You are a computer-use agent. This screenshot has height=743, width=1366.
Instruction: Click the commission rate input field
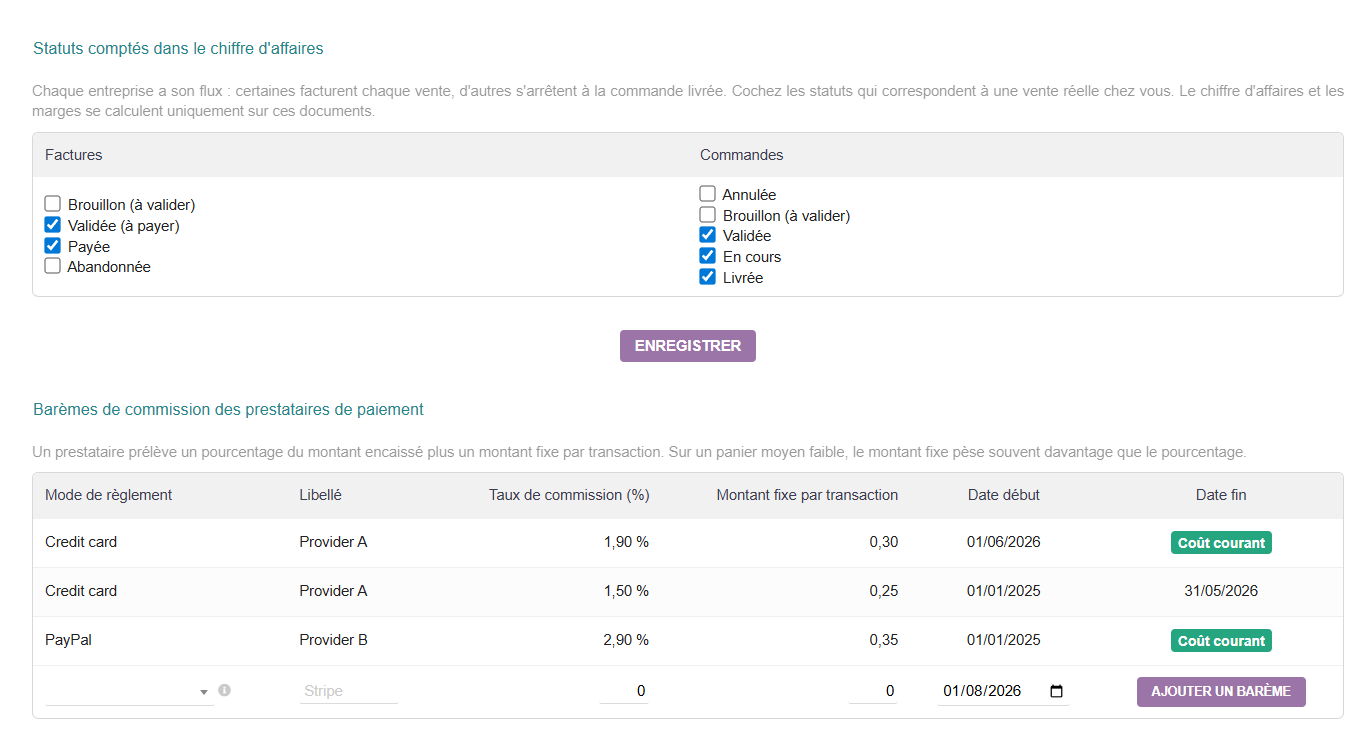pos(624,691)
